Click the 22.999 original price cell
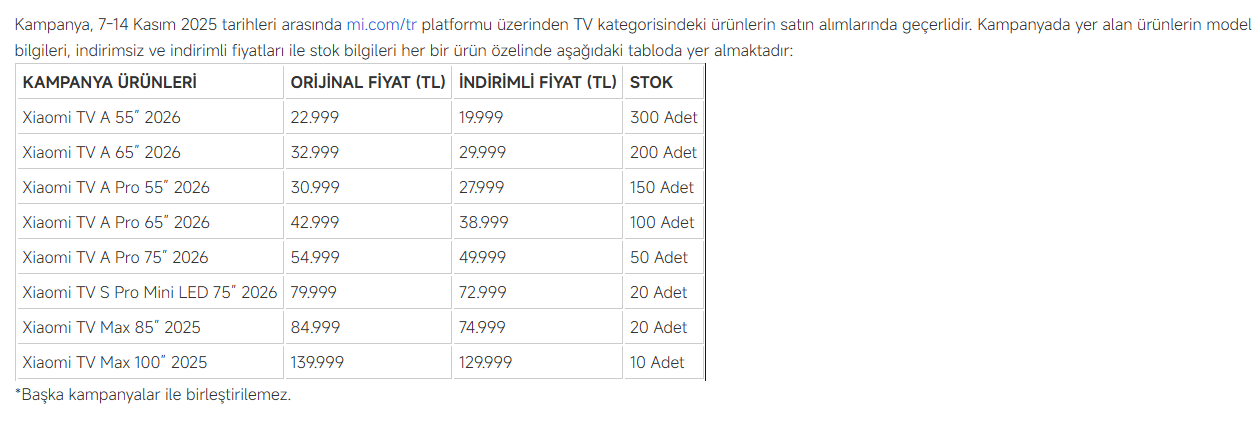This screenshot has height=437, width=1260. 314,117
